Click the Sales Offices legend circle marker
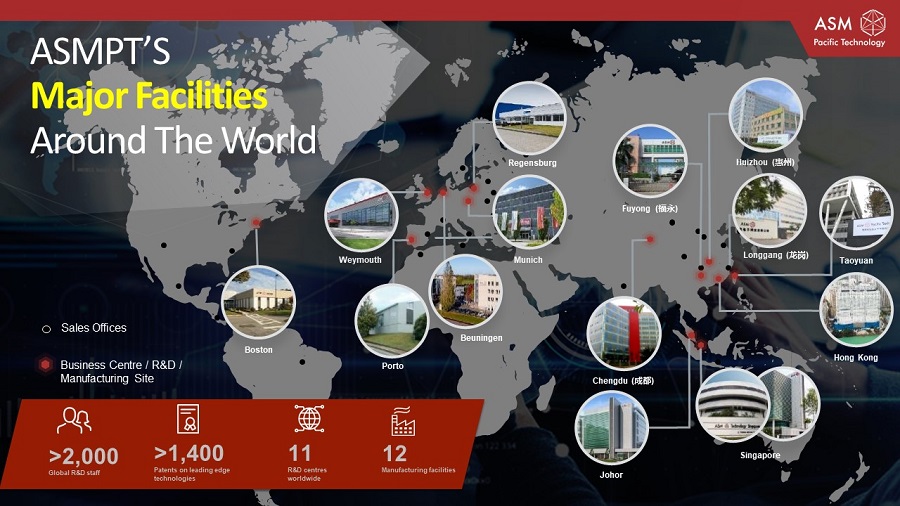Image resolution: width=900 pixels, height=506 pixels. pyautogui.click(x=46, y=329)
